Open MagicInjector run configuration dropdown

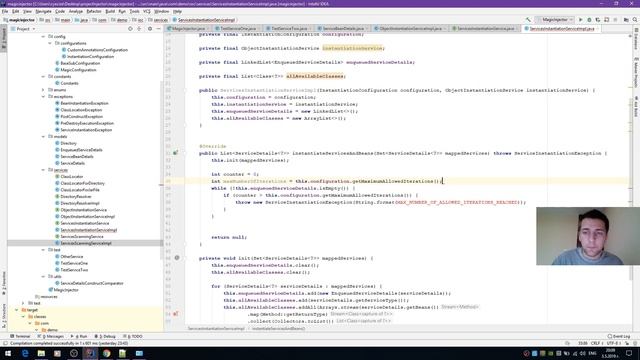pos(556,20)
